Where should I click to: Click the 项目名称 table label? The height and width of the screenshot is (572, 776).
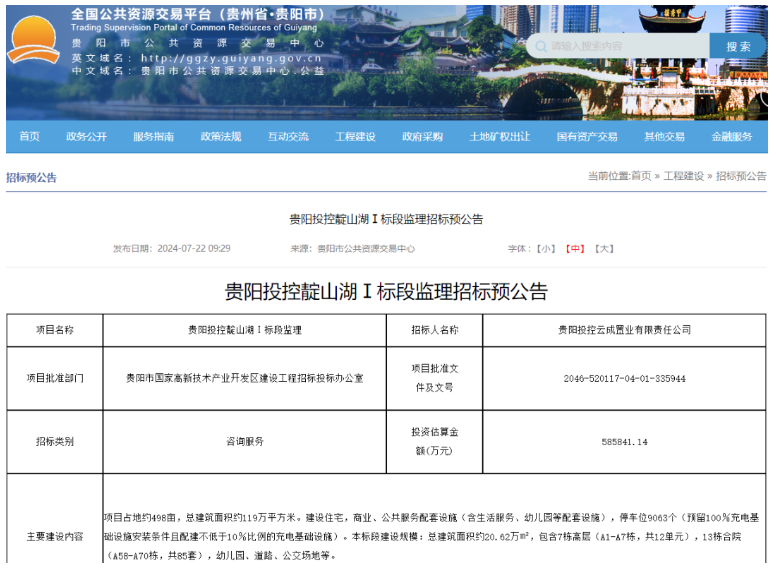(x=54, y=330)
